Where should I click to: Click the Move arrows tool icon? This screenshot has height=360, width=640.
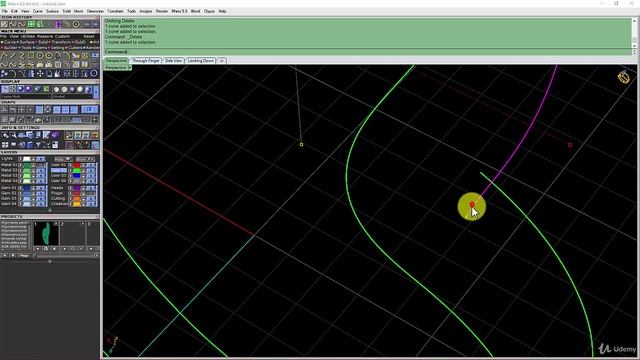point(40,74)
